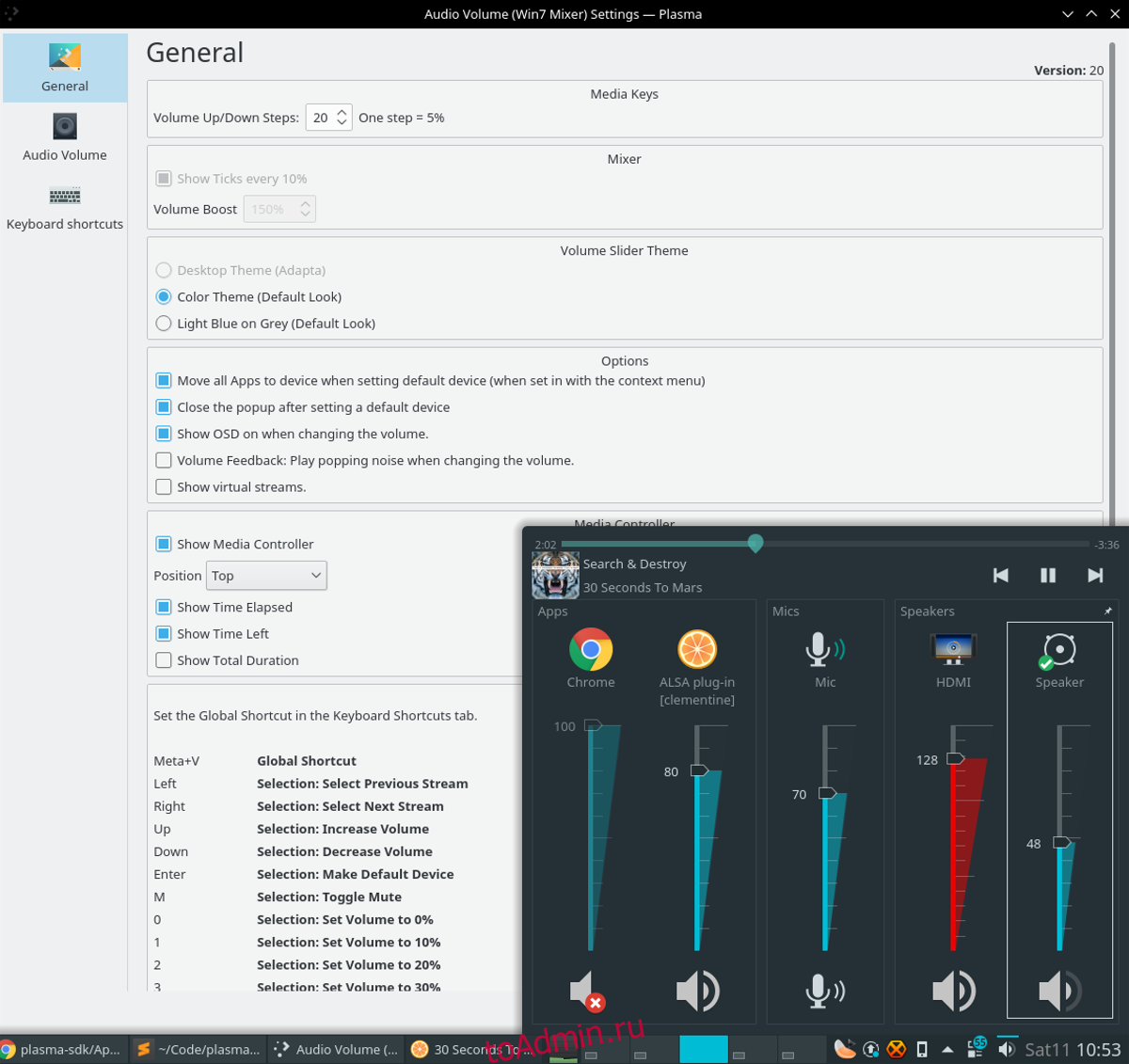This screenshot has width=1129, height=1064.
Task: Open the Position dropdown set to Top
Action: pos(266,576)
